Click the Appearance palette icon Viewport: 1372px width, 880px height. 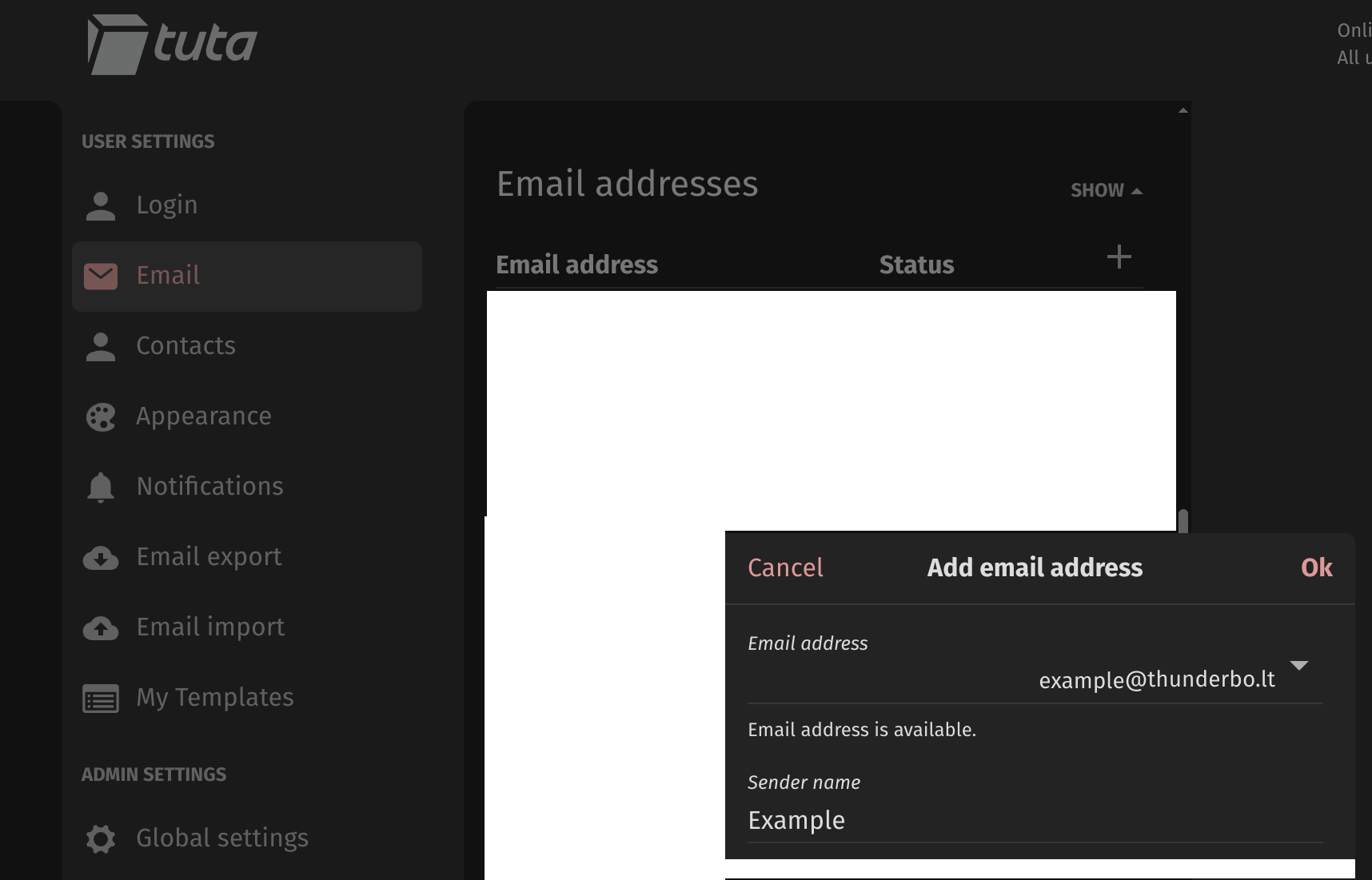pyautogui.click(x=101, y=416)
